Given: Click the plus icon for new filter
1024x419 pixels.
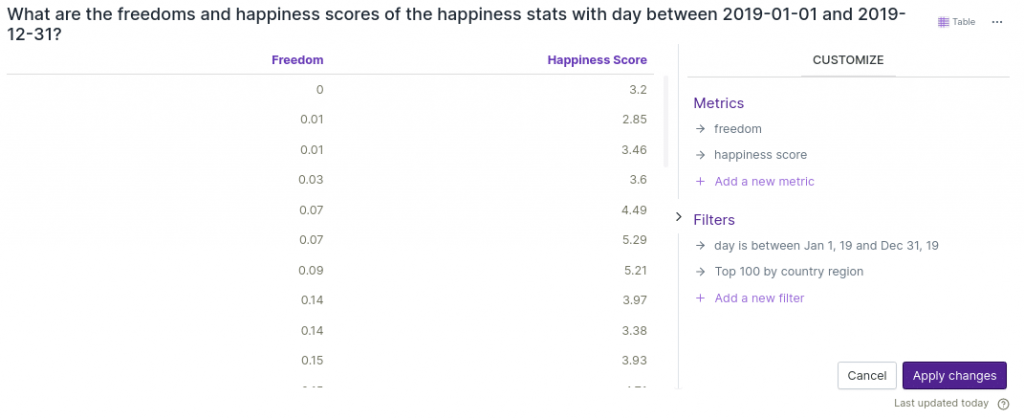Looking at the screenshot, I should click(x=700, y=298).
